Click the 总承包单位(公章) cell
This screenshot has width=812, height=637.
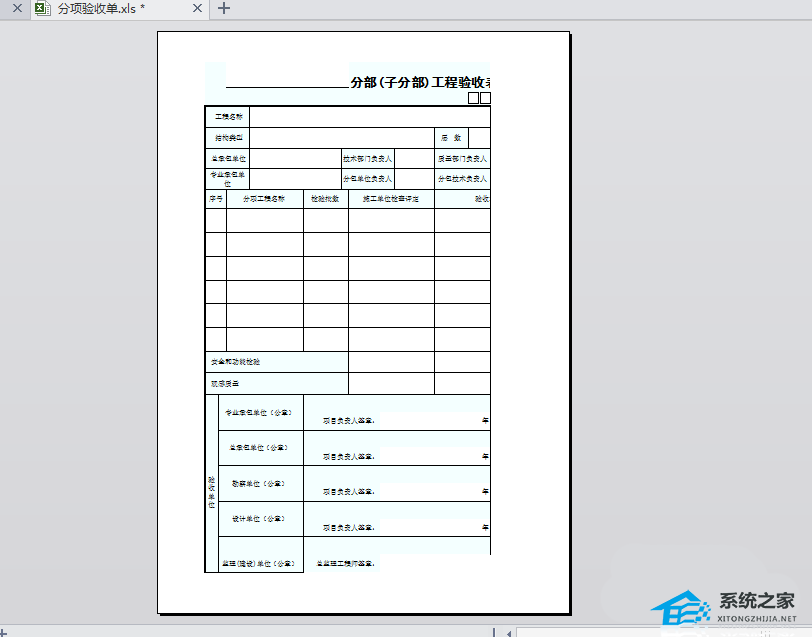[261, 448]
